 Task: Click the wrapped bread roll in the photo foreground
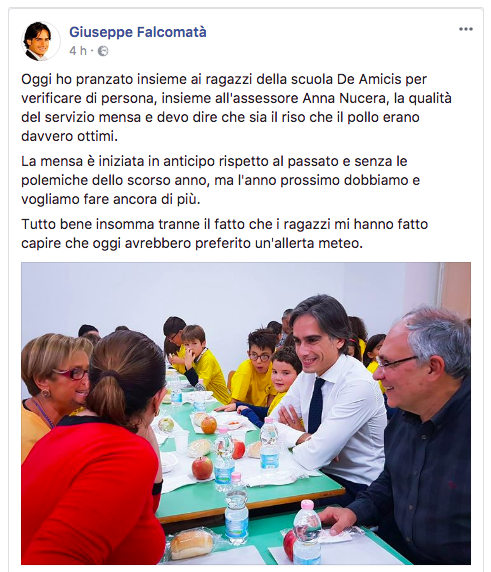(x=192, y=544)
